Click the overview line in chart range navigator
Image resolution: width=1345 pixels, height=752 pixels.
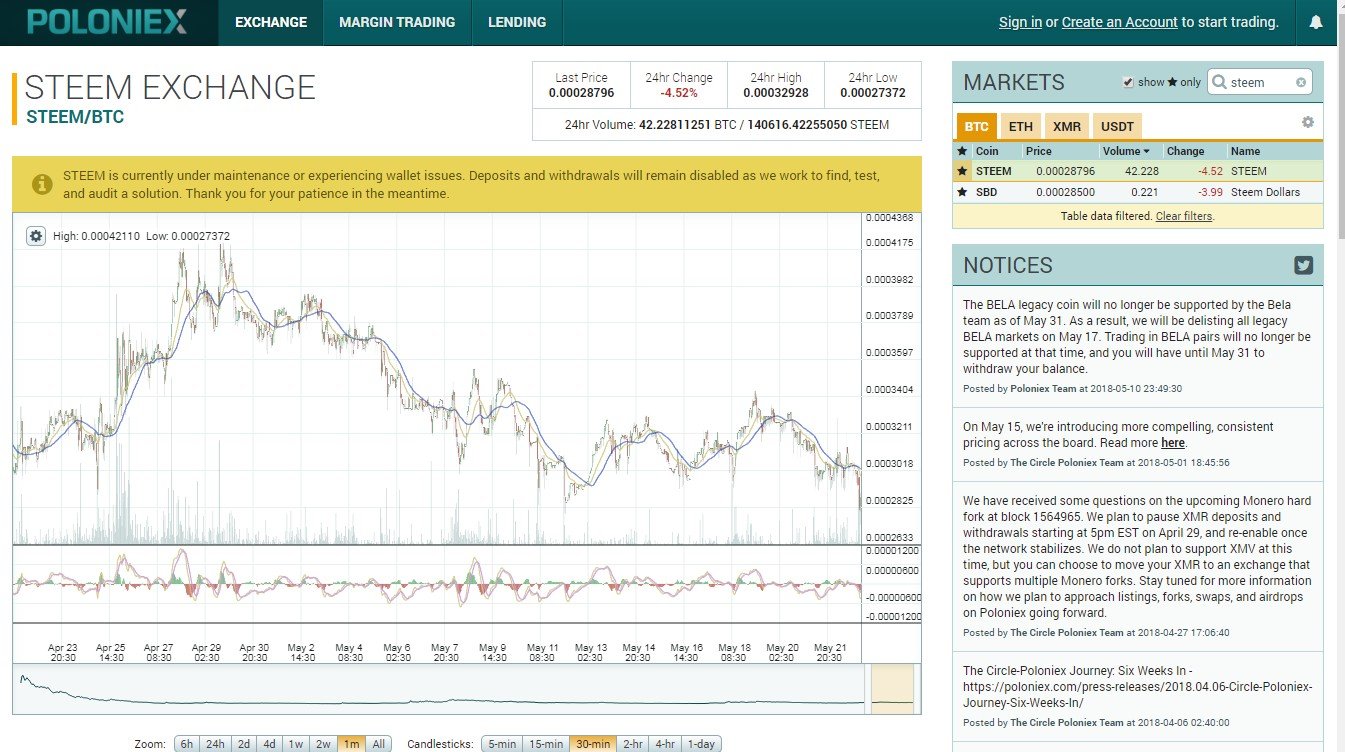coord(440,689)
